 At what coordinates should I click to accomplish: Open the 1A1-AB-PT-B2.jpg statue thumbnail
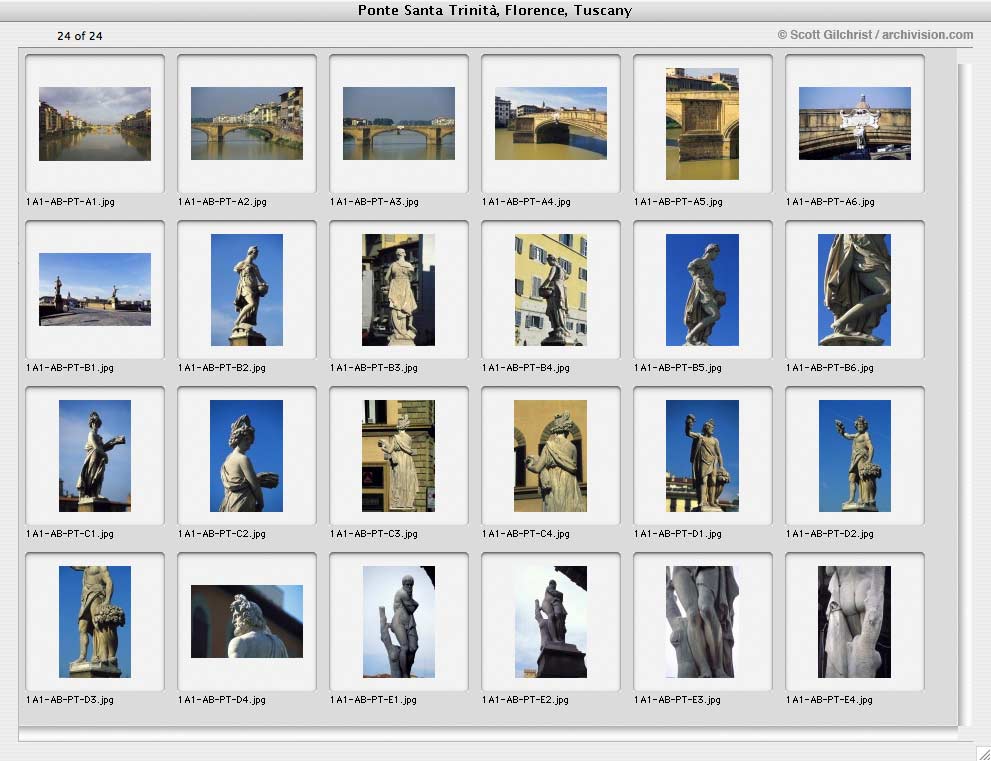click(x=246, y=290)
